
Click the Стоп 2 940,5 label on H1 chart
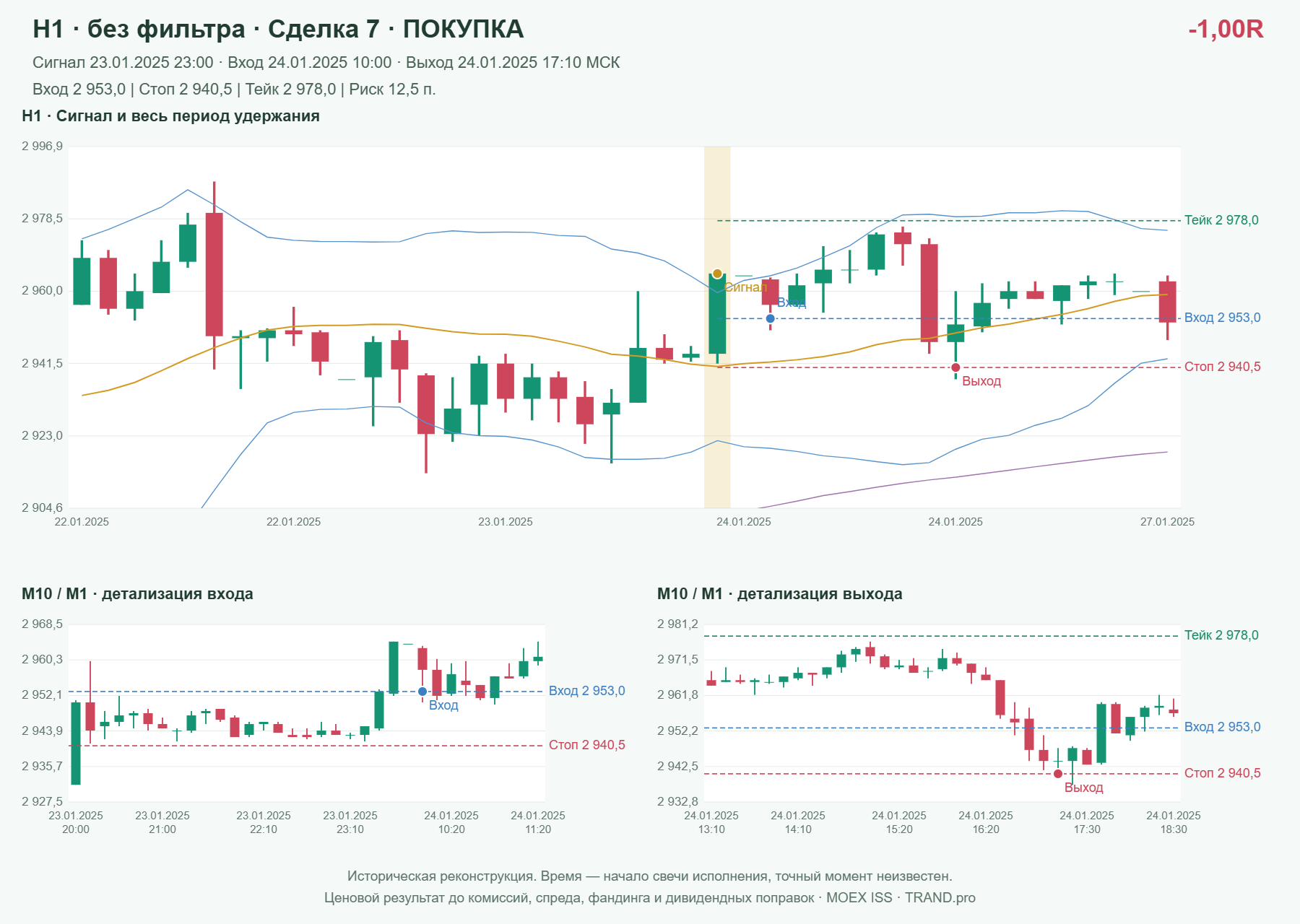tap(1222, 367)
